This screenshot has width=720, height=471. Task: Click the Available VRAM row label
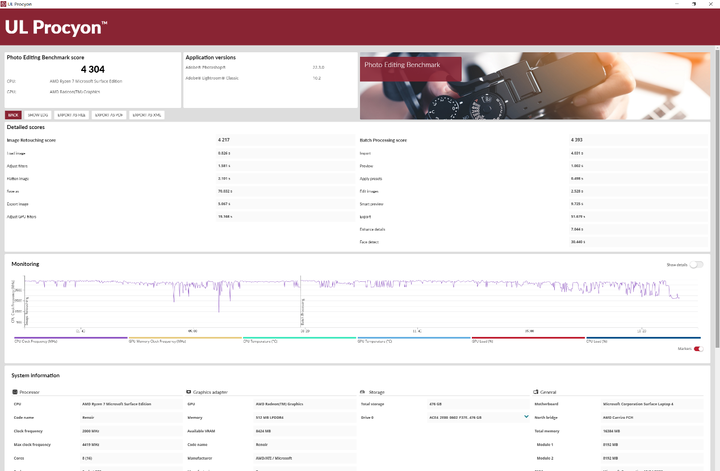coord(201,431)
